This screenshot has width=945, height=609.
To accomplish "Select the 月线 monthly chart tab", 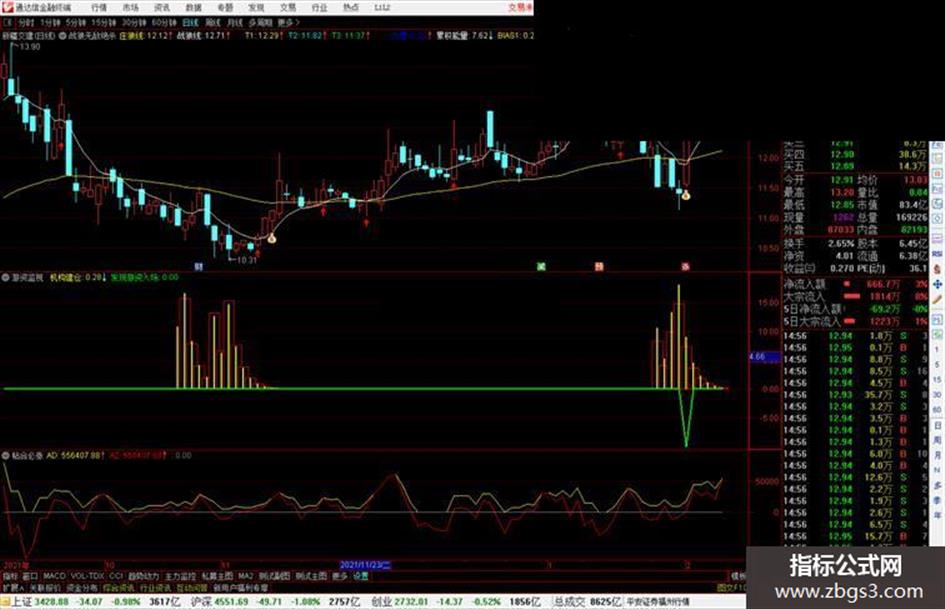I will pos(234,22).
